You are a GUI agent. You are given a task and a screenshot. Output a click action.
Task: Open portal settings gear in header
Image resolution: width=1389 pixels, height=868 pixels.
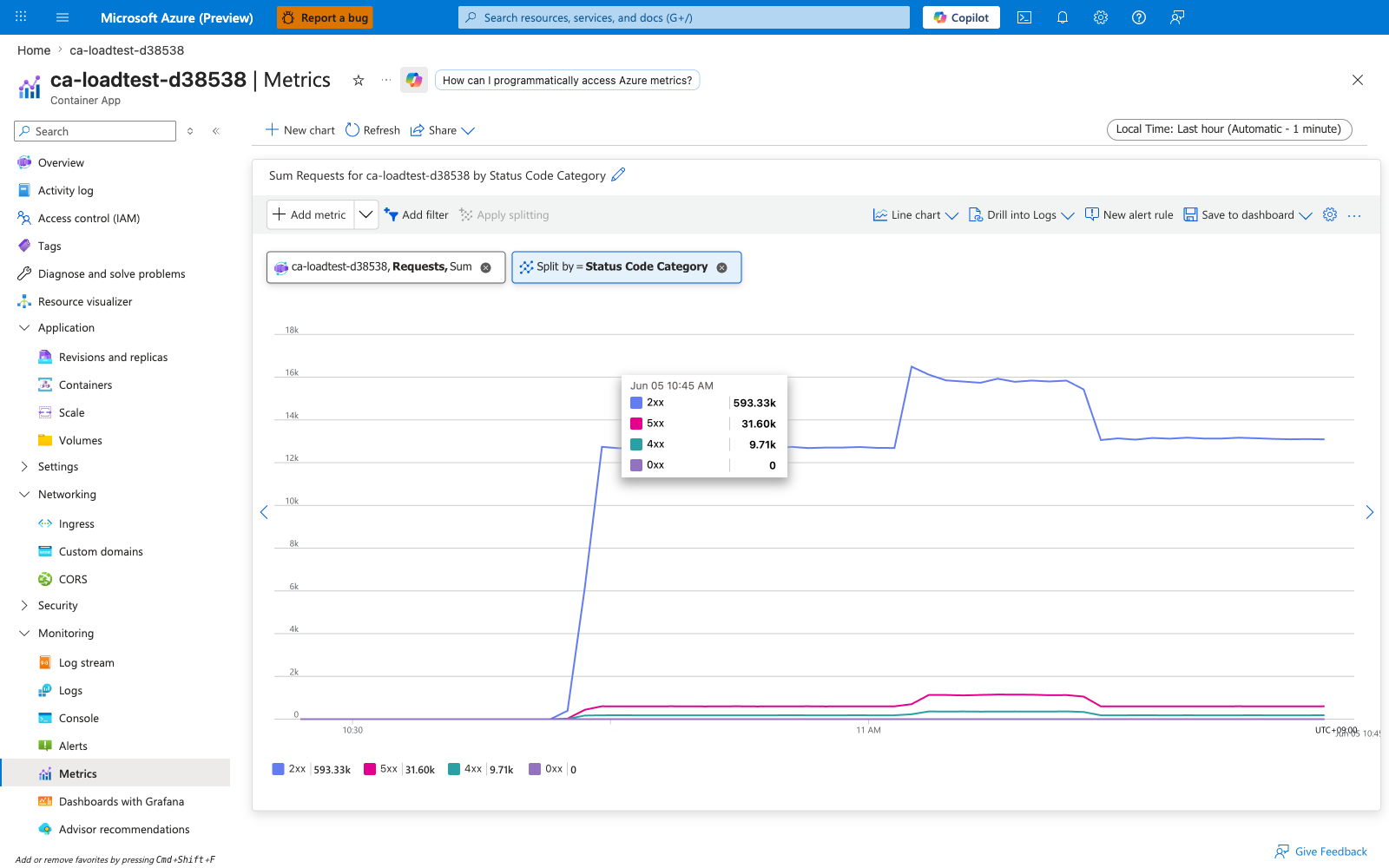click(1101, 17)
